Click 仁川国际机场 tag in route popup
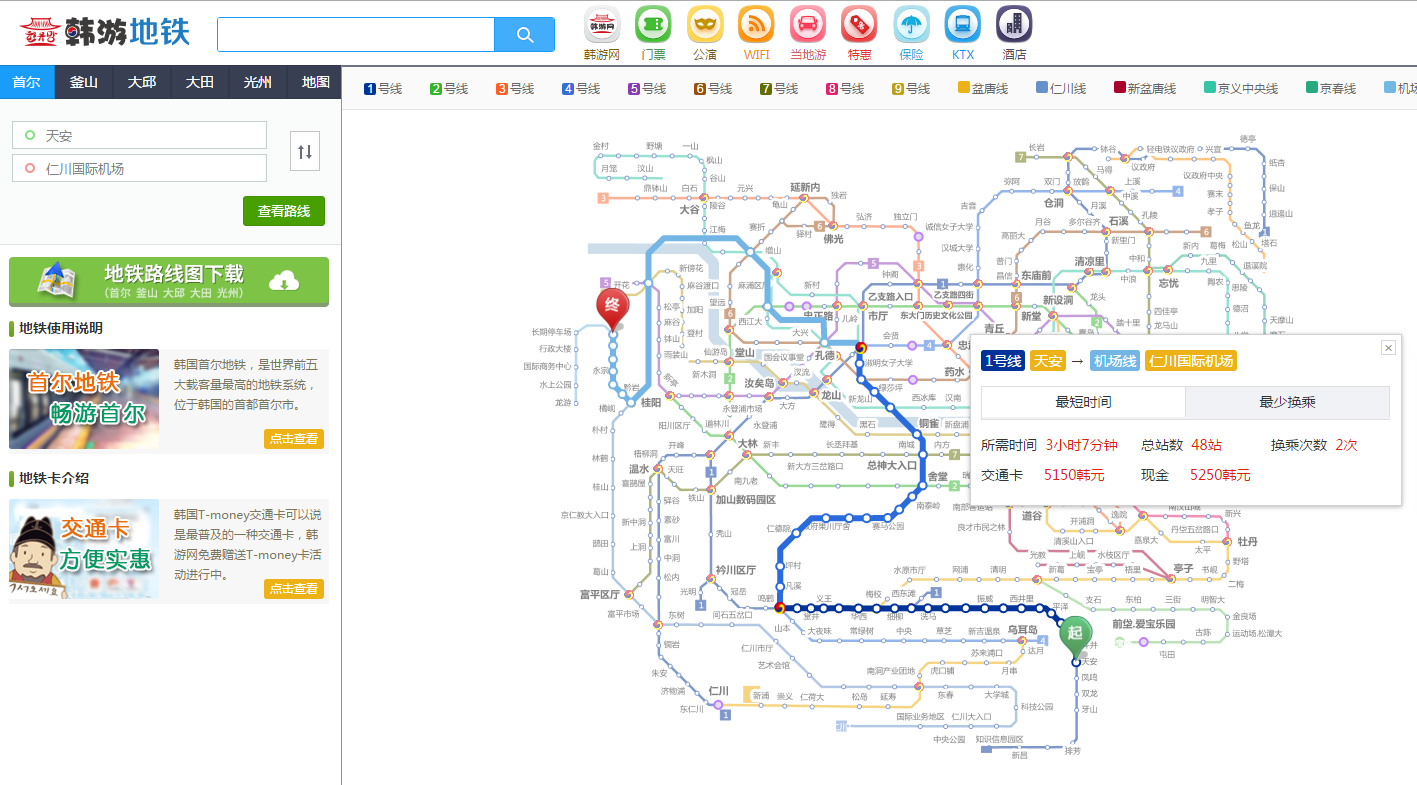Viewport: 1417px width, 785px height. pyautogui.click(x=1191, y=361)
